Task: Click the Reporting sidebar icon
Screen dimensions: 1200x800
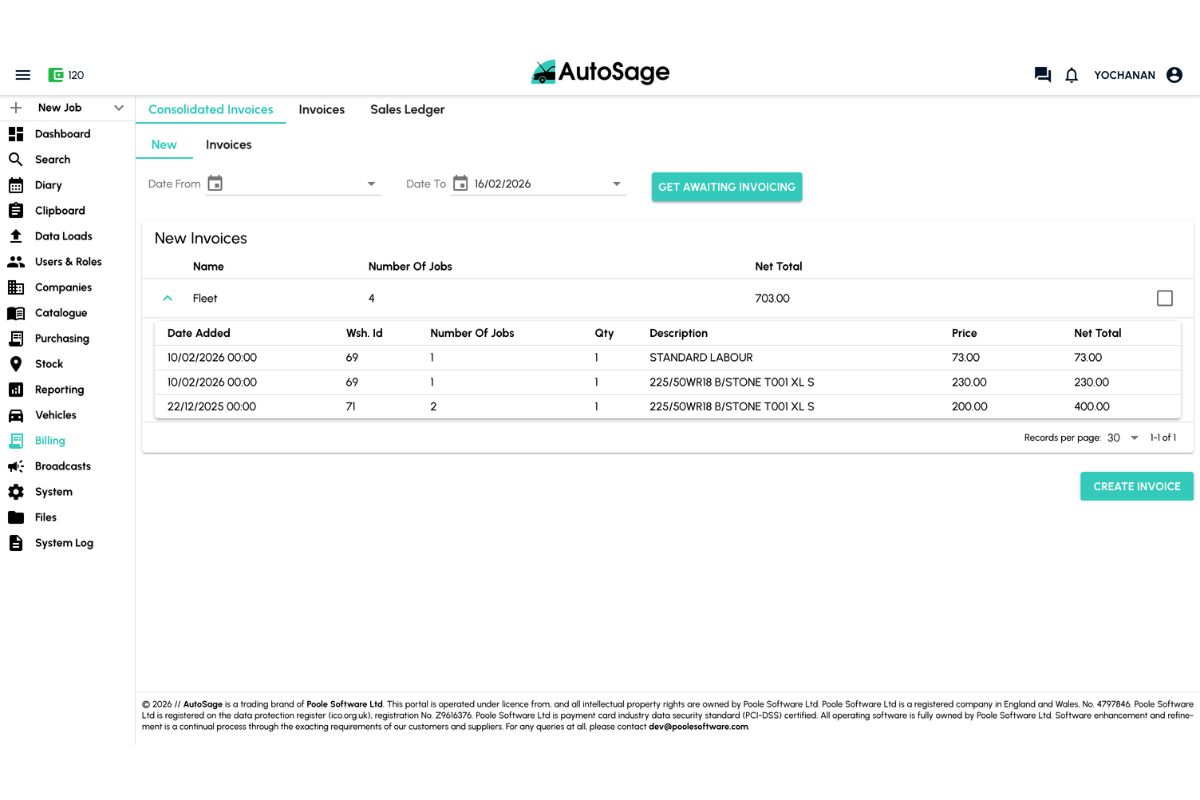Action: [14, 389]
